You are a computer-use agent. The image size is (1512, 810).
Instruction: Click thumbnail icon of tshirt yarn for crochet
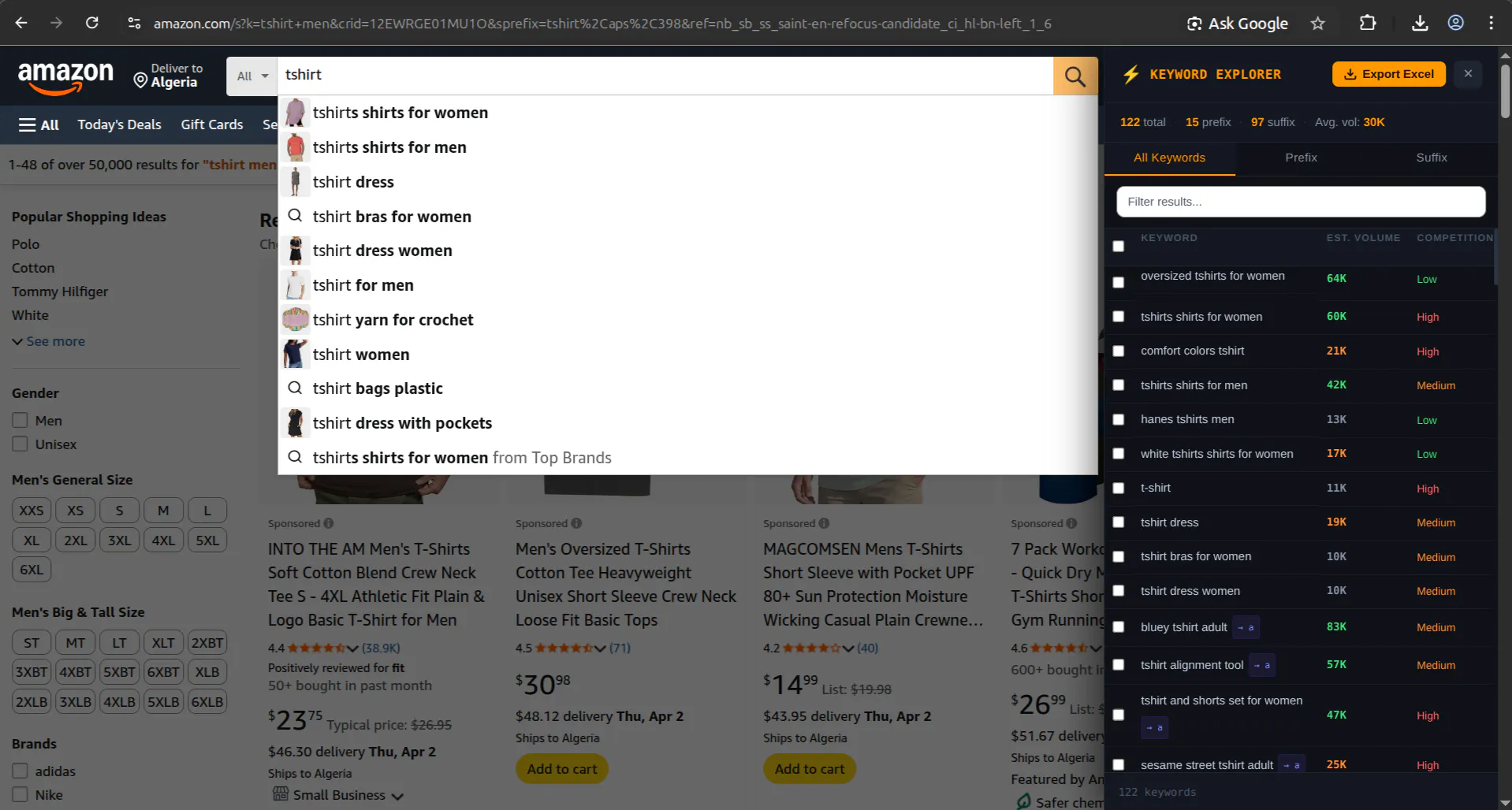(x=296, y=320)
